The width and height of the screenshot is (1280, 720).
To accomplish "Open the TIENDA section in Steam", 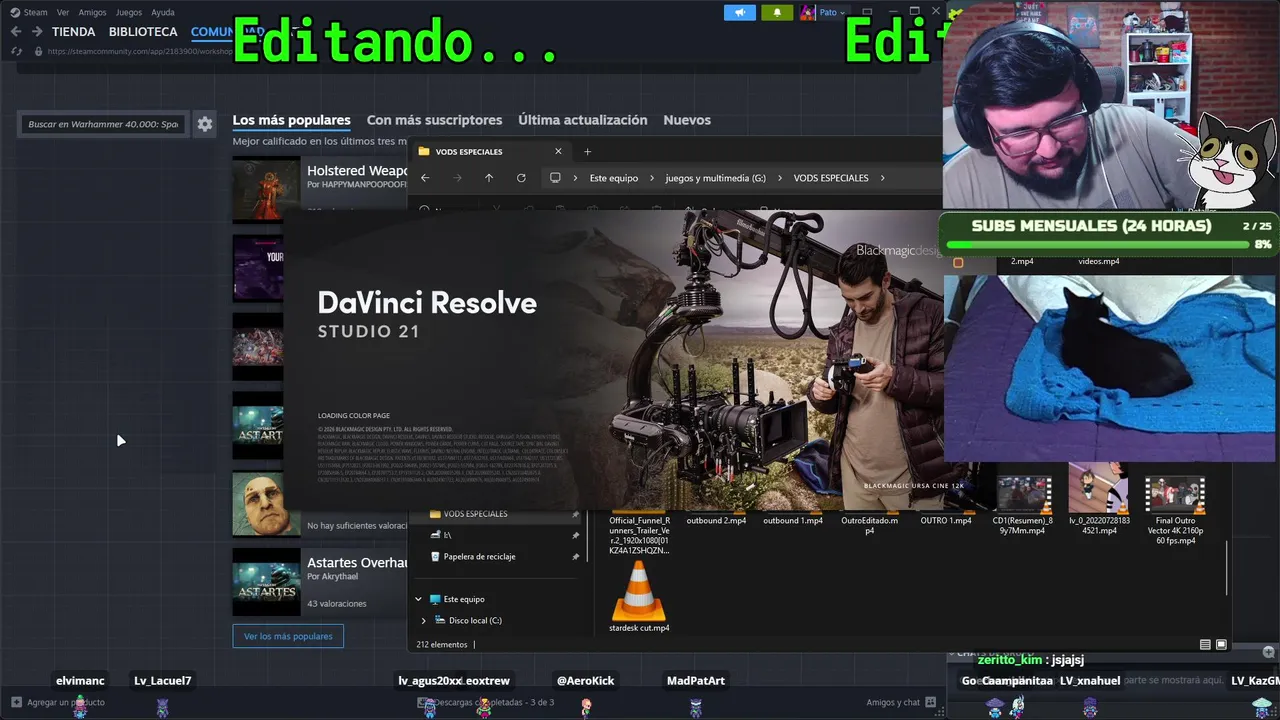I will coord(74,32).
